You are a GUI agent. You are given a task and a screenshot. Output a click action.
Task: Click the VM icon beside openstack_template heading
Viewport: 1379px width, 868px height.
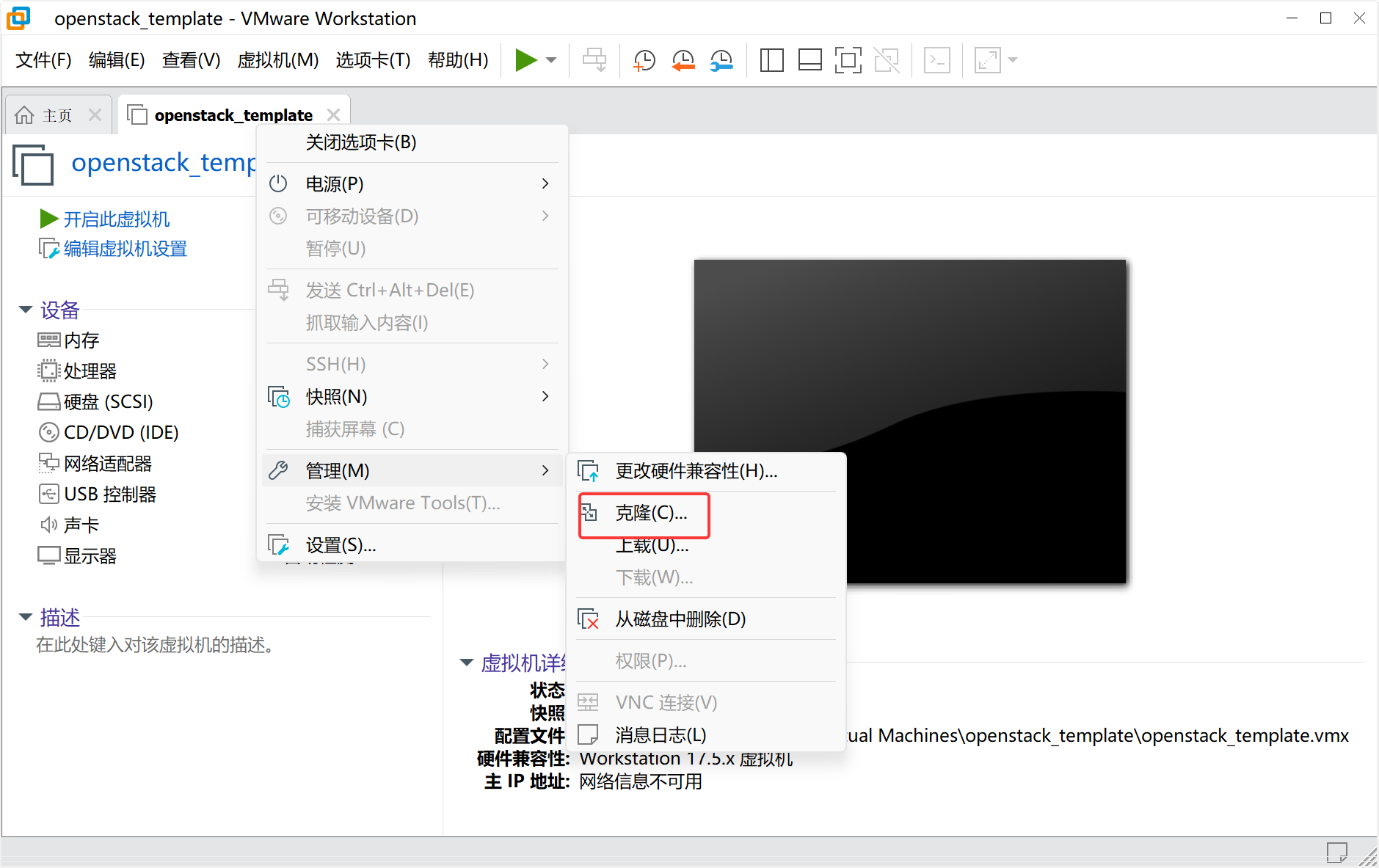[x=34, y=164]
